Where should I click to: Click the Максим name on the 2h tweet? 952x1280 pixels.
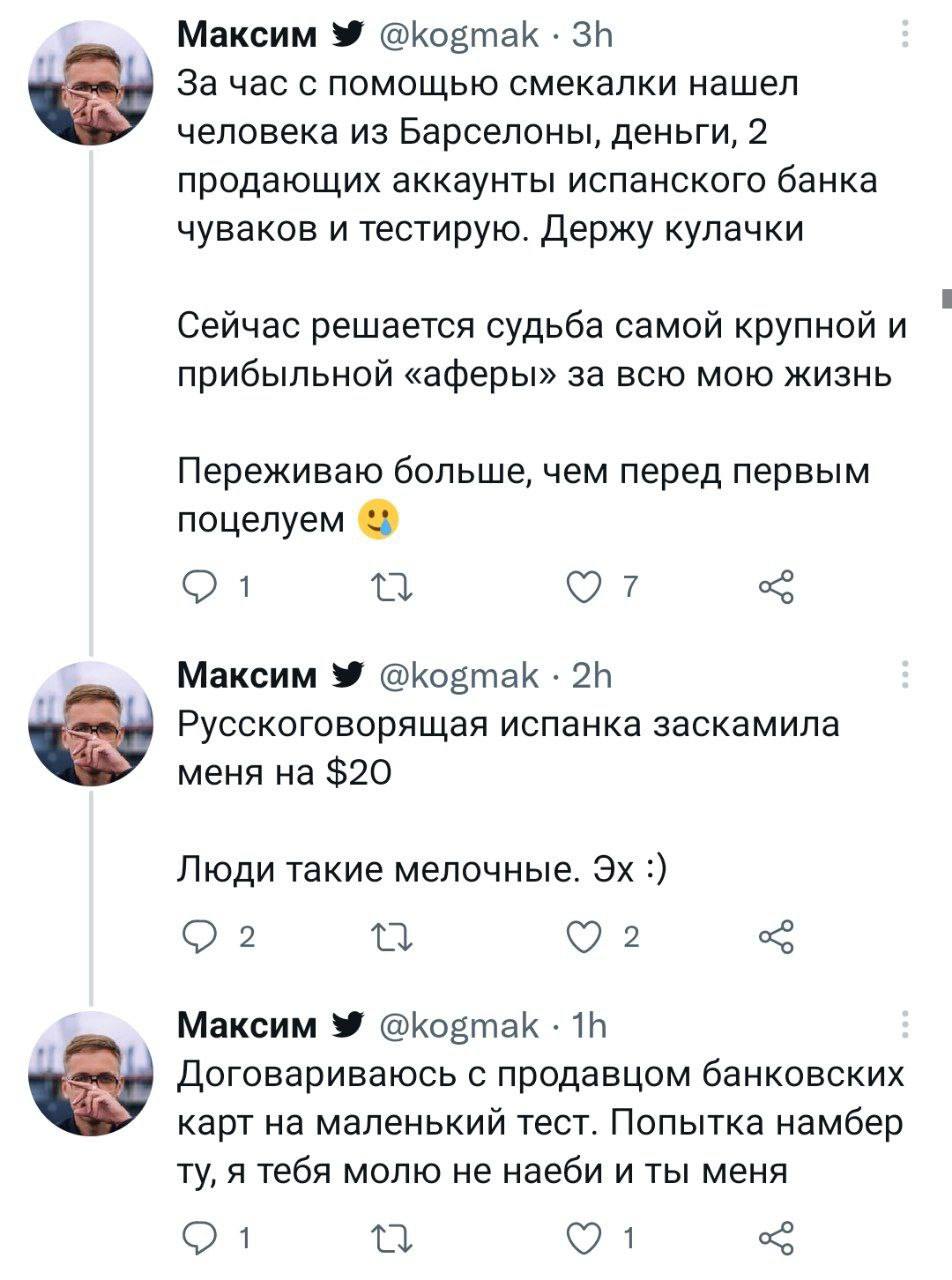[246, 675]
